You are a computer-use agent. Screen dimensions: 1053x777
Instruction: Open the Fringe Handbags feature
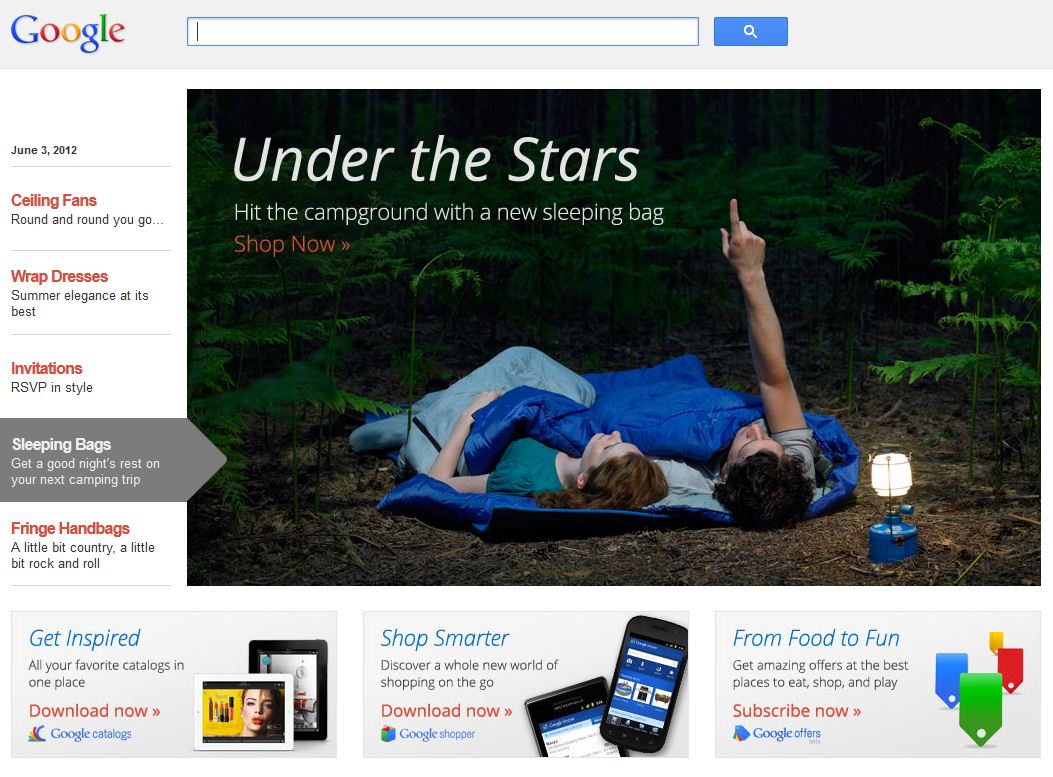point(70,529)
